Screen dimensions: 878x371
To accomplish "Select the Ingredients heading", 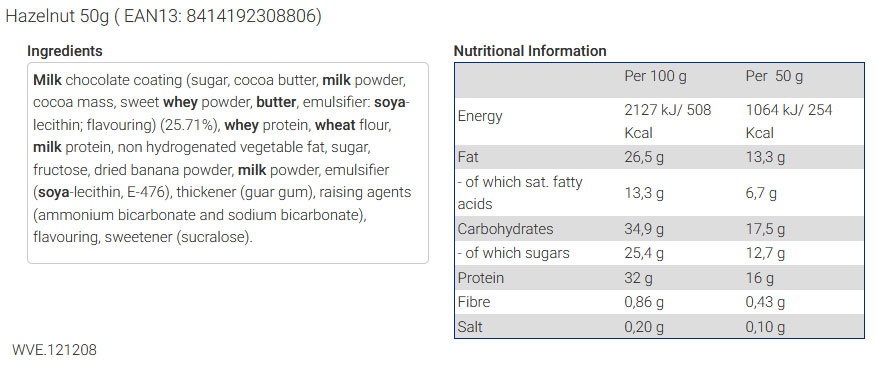I will tap(65, 51).
